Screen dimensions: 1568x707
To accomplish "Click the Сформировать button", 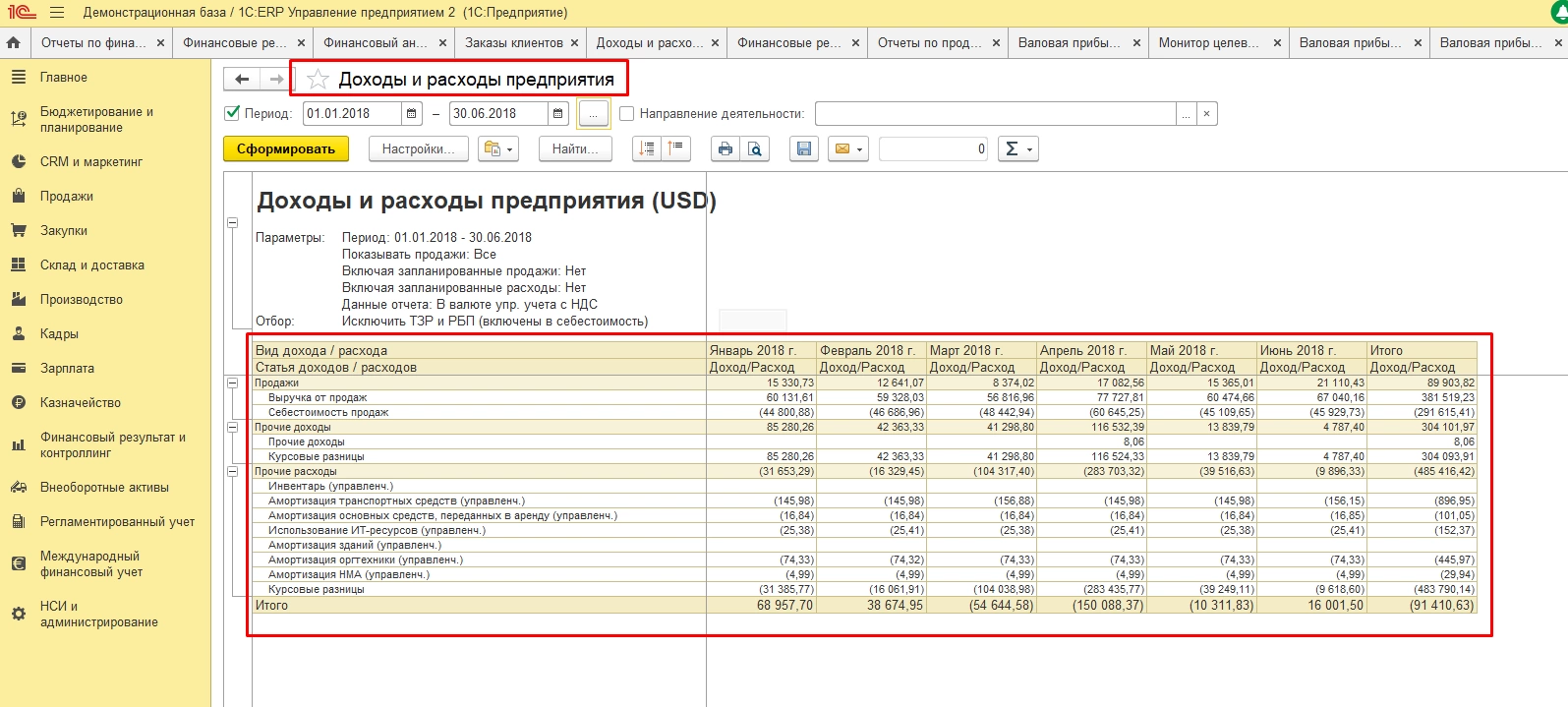I will coord(286,148).
